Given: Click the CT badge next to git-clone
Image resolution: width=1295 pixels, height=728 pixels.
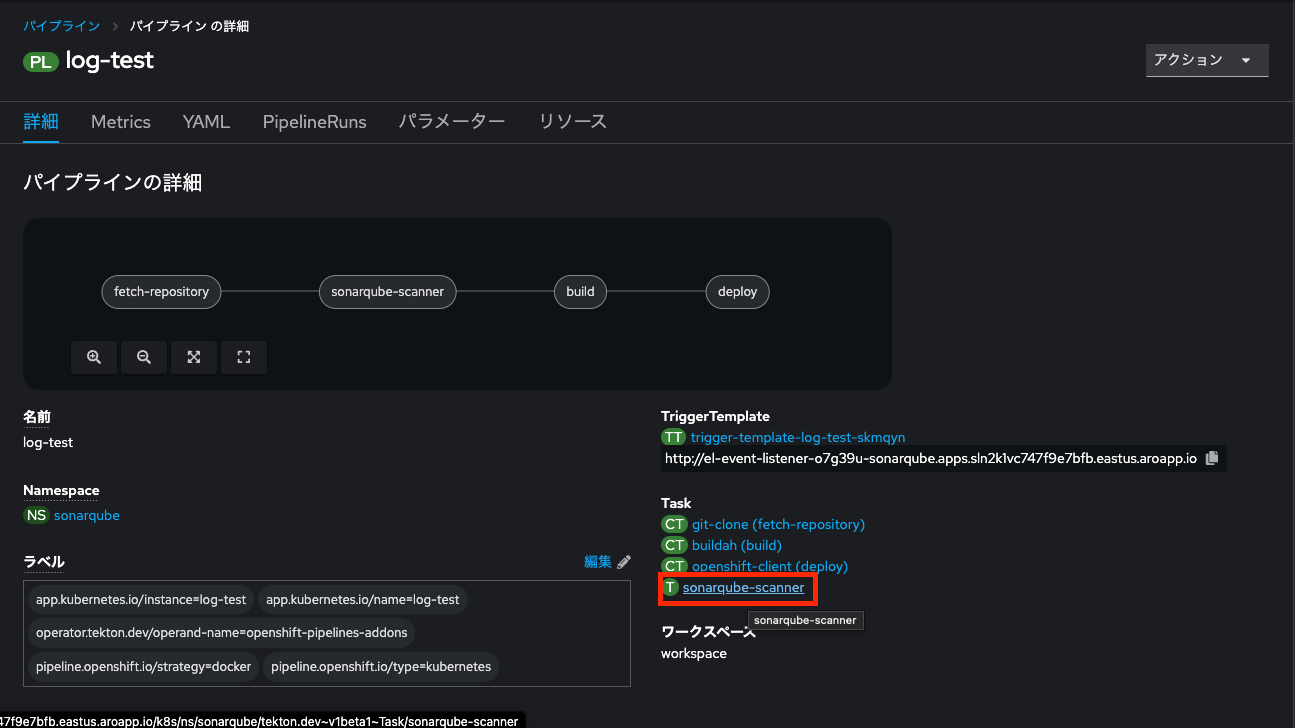Looking at the screenshot, I should coord(674,523).
